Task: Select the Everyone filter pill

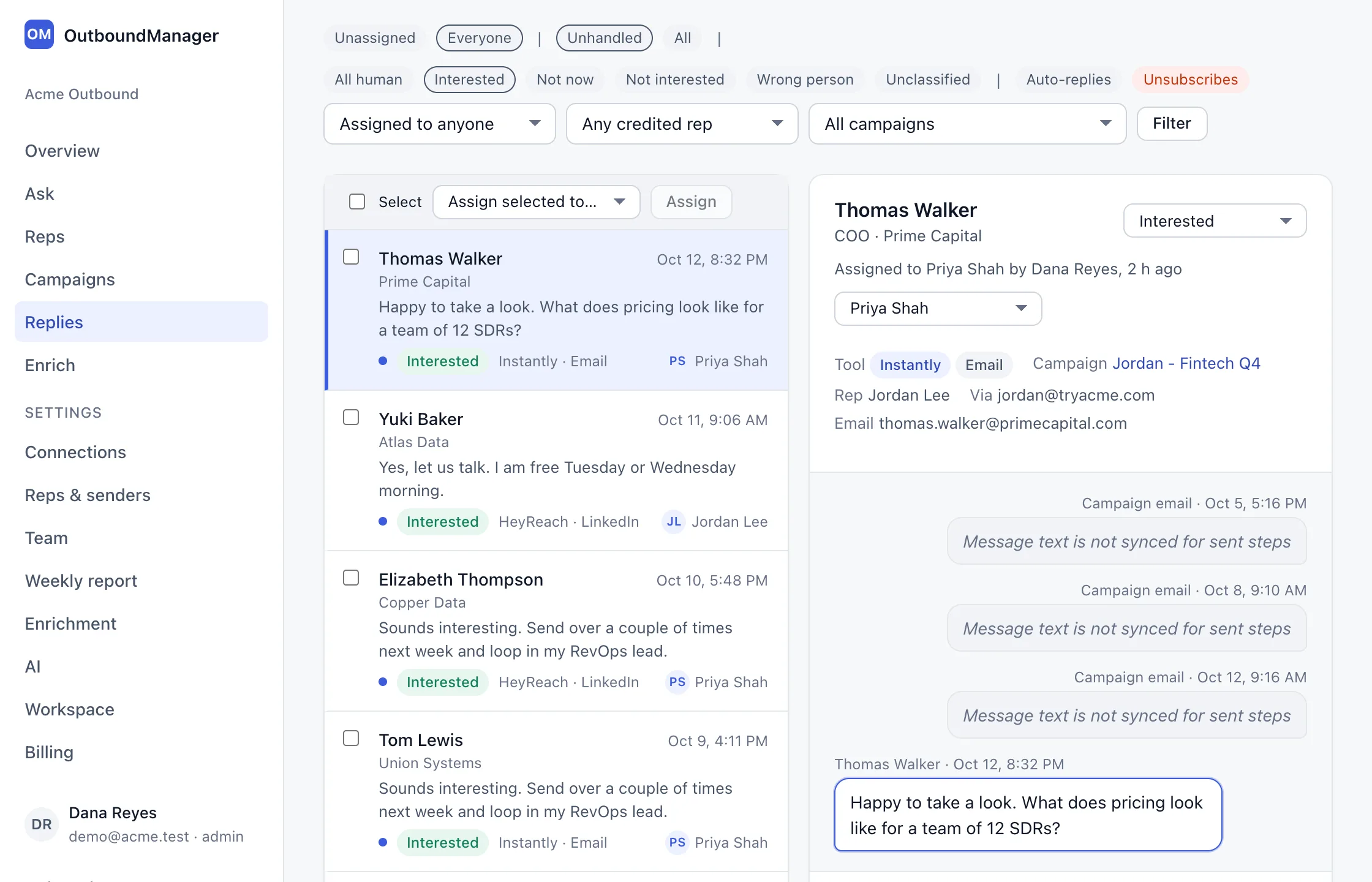Action: (480, 38)
